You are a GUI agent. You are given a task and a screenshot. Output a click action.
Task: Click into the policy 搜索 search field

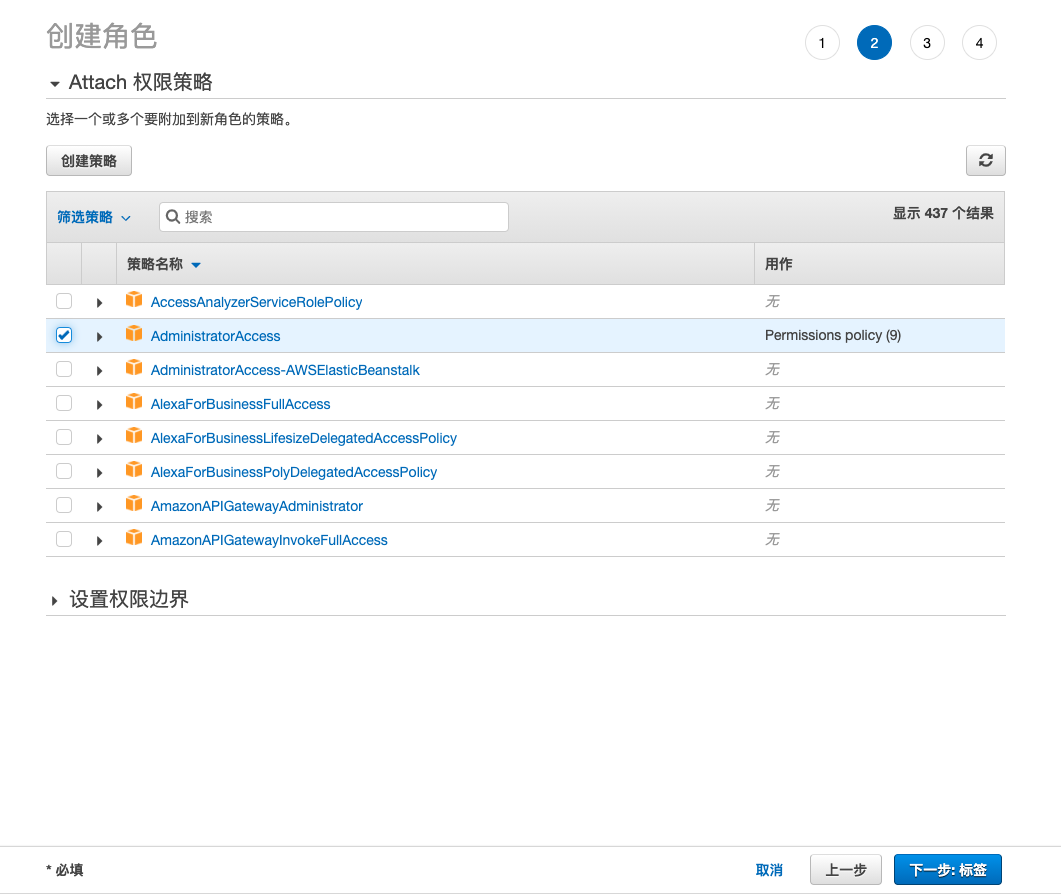tap(342, 217)
